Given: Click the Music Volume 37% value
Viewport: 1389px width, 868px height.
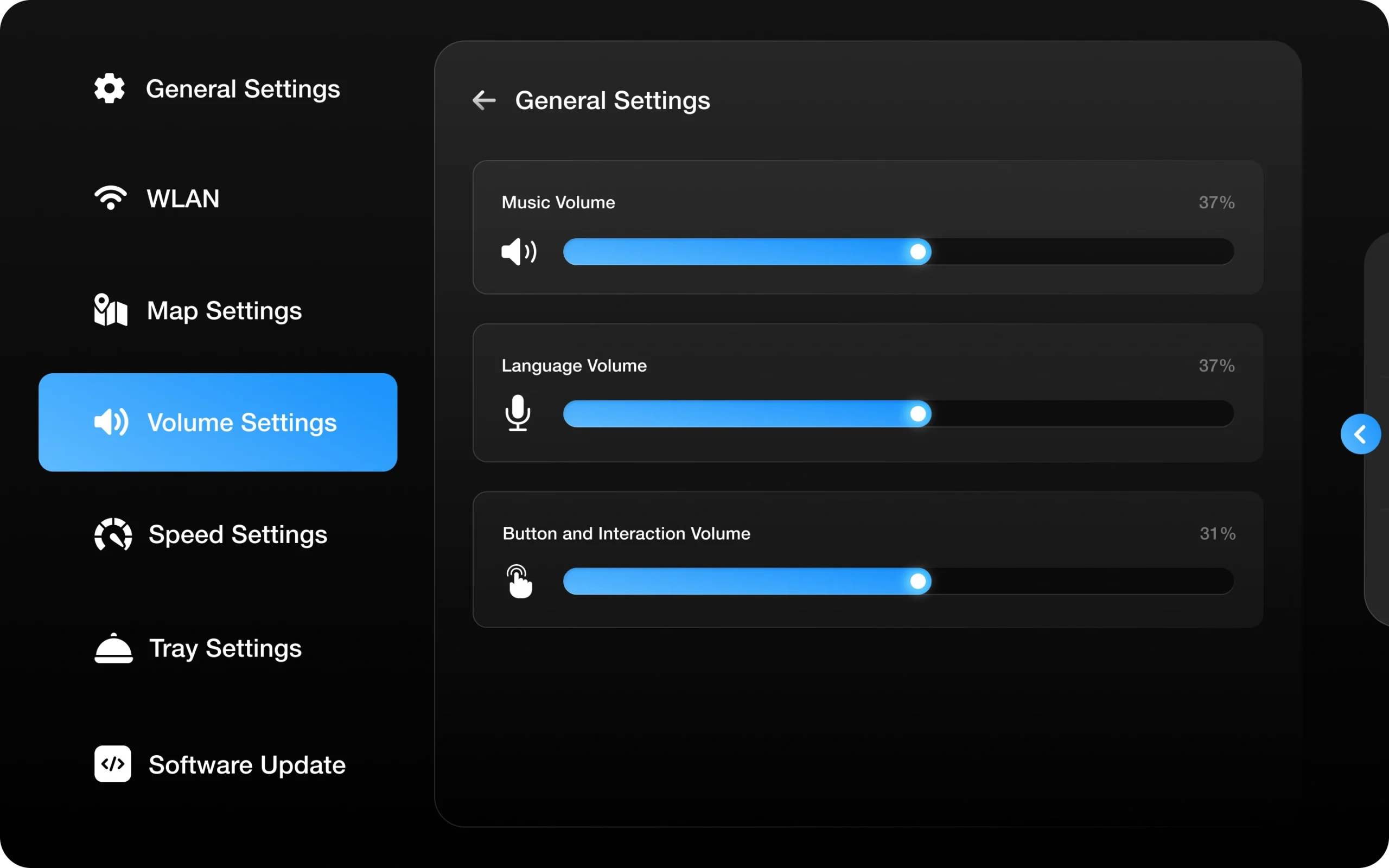Looking at the screenshot, I should point(1216,203).
